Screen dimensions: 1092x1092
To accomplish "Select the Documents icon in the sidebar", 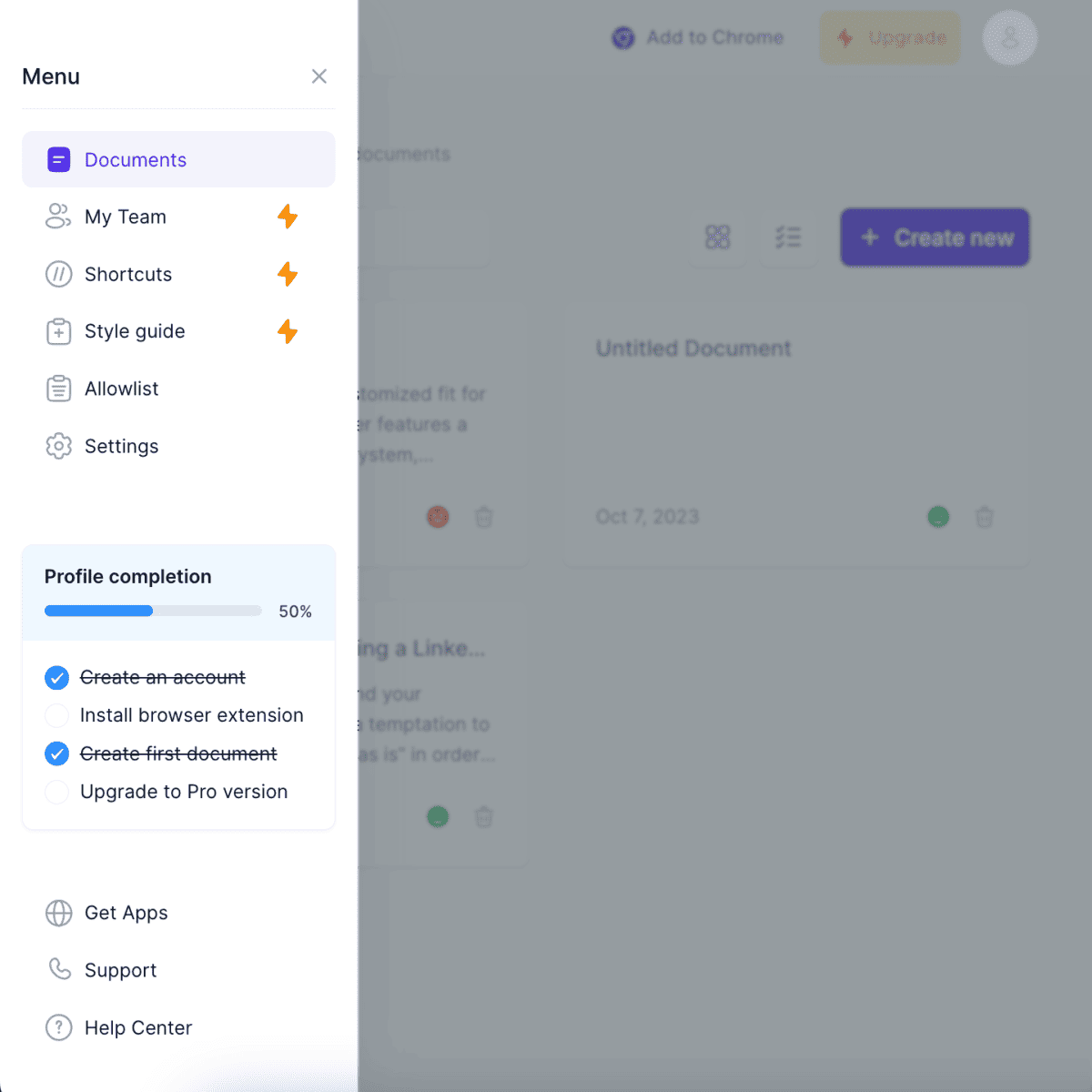I will pyautogui.click(x=58, y=159).
